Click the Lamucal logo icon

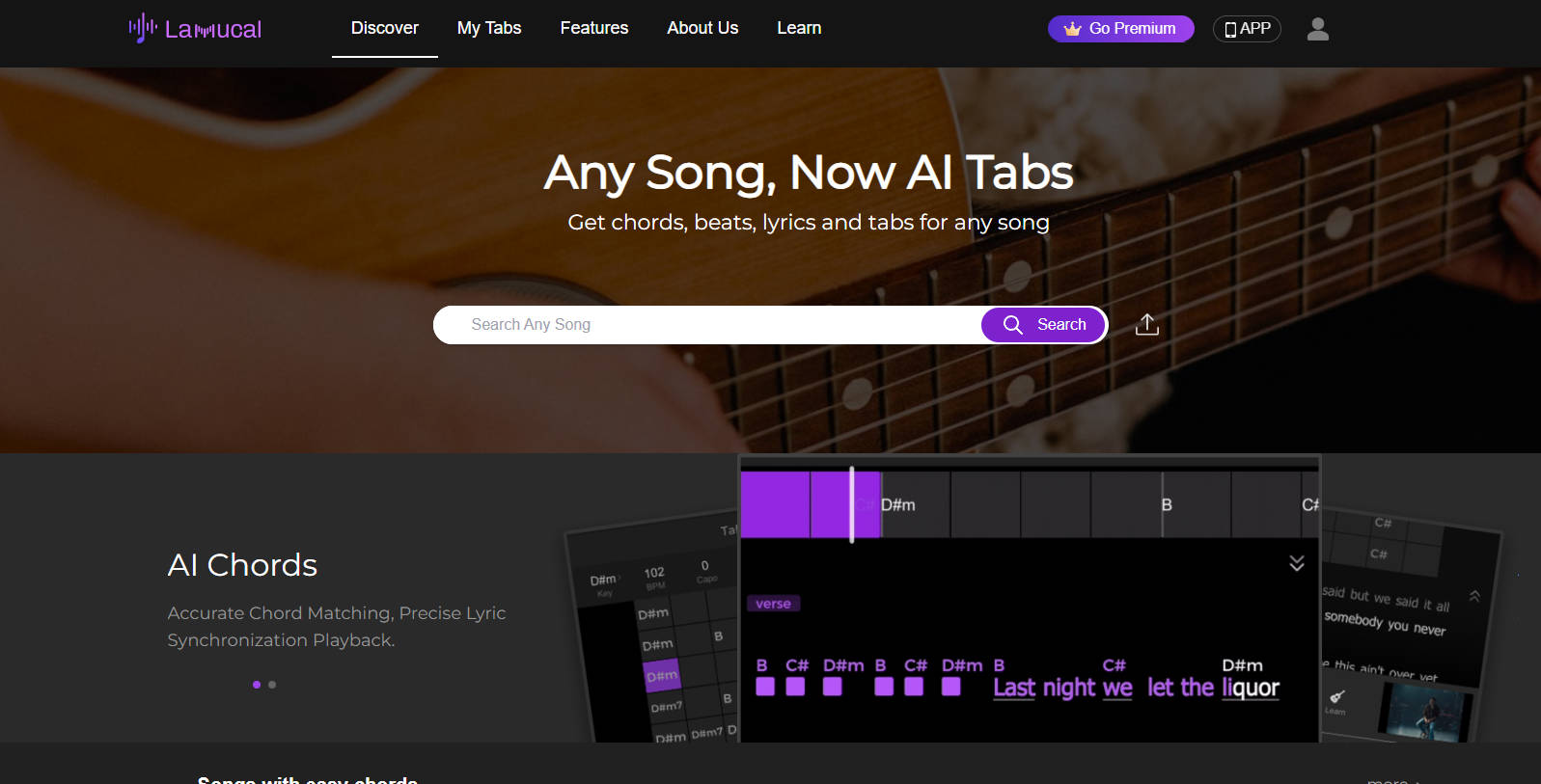(x=143, y=28)
